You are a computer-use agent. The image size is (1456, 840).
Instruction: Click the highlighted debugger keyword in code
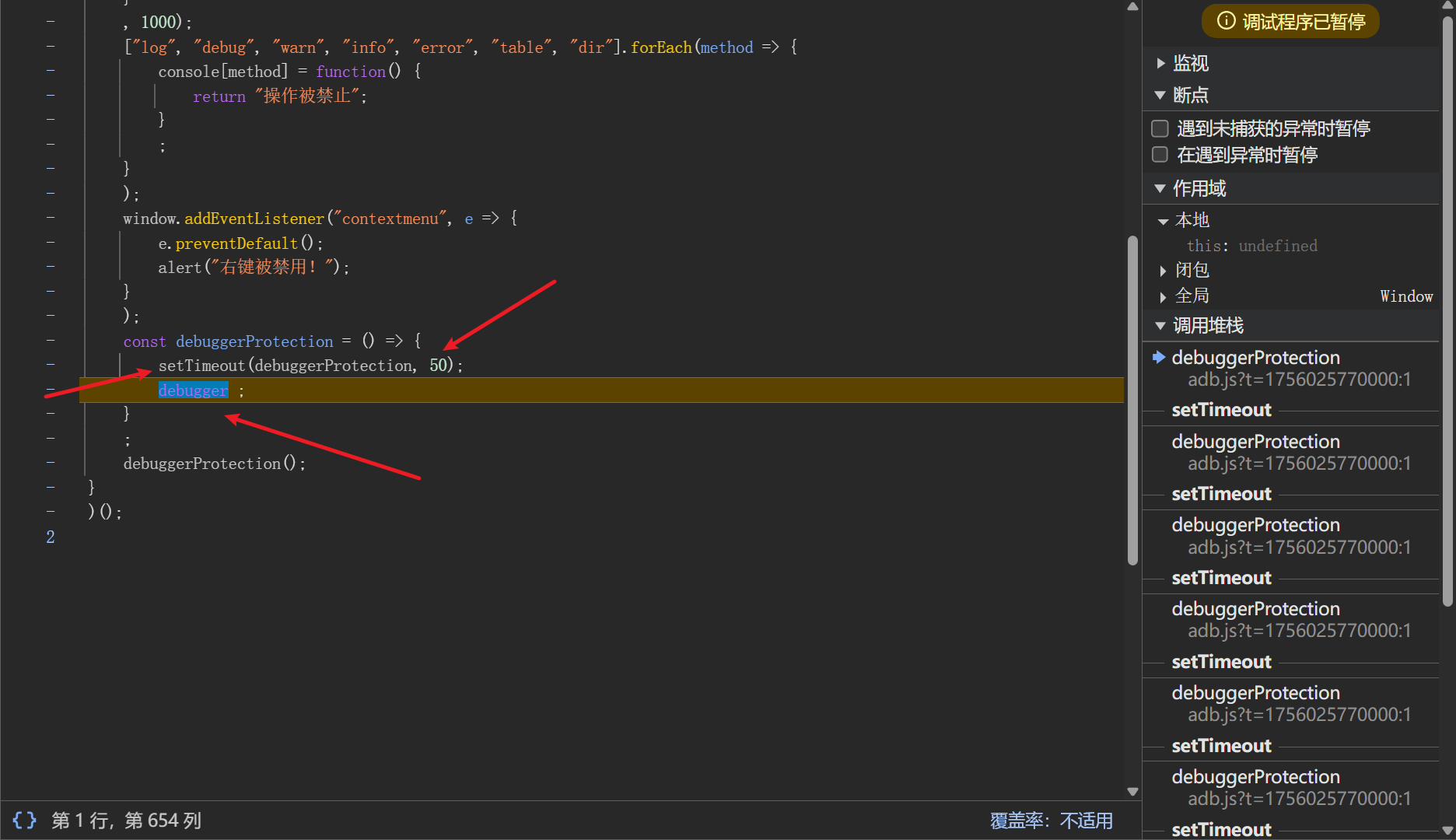coord(193,390)
